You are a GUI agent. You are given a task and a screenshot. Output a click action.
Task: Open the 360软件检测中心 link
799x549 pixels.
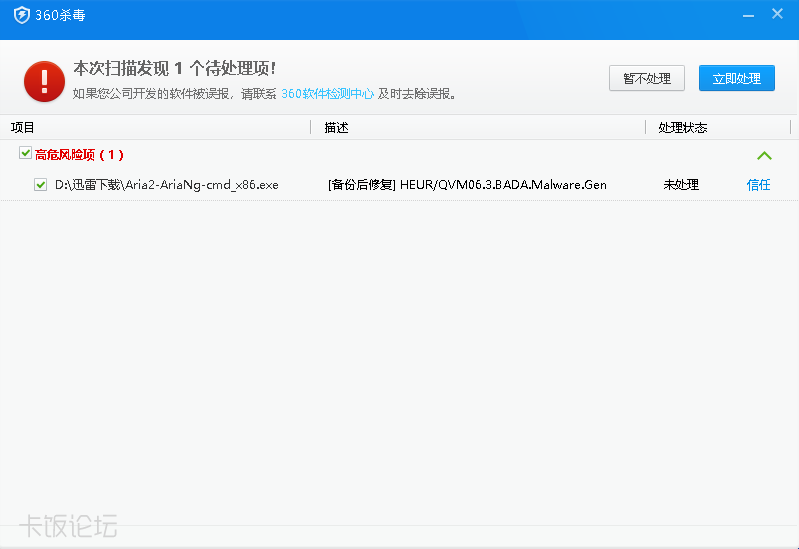point(327,94)
